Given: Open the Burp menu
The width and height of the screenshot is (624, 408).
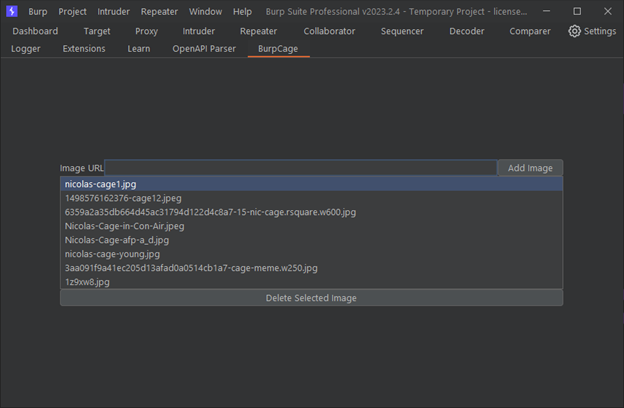Looking at the screenshot, I should pos(38,12).
